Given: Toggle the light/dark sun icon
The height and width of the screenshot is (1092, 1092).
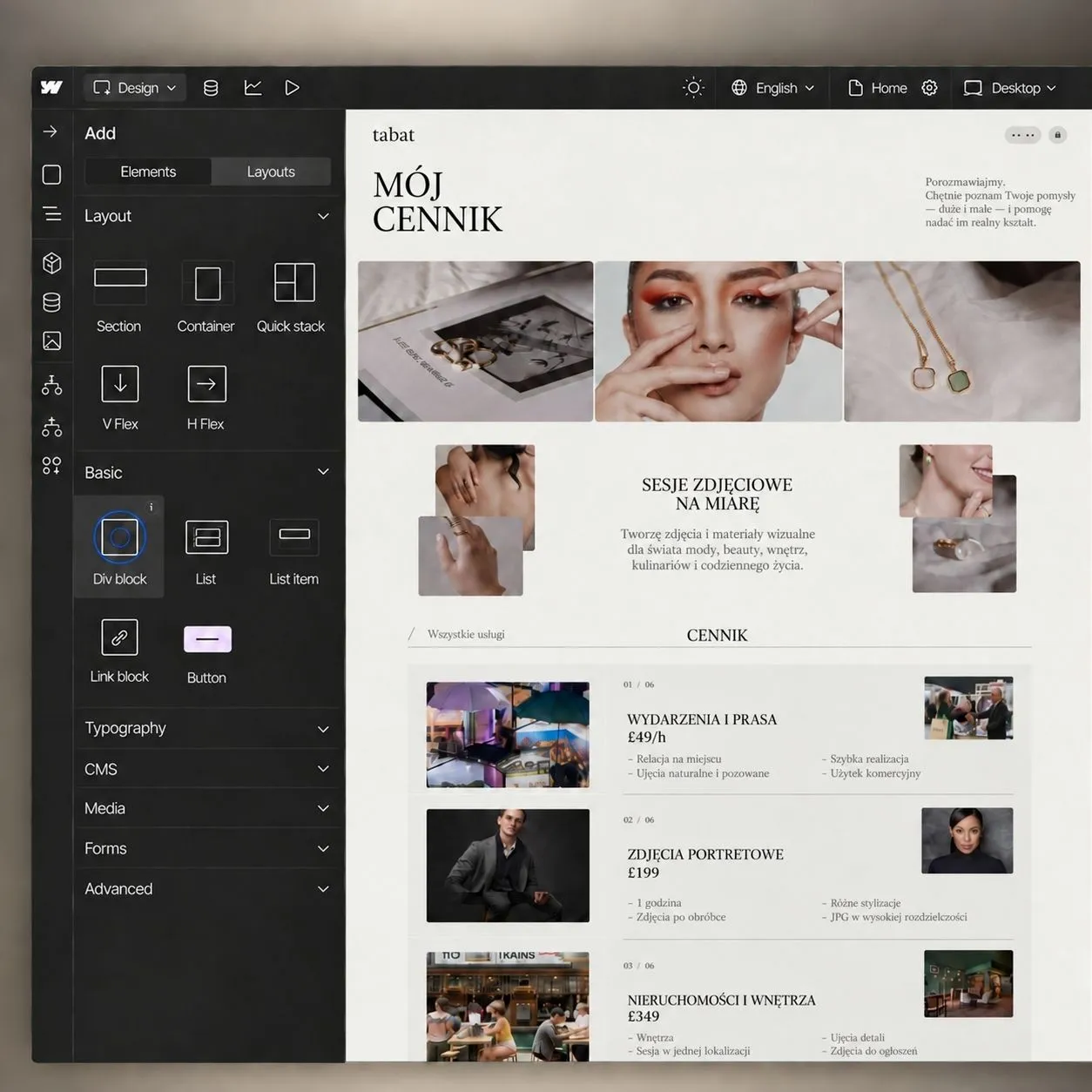Looking at the screenshot, I should (x=693, y=88).
